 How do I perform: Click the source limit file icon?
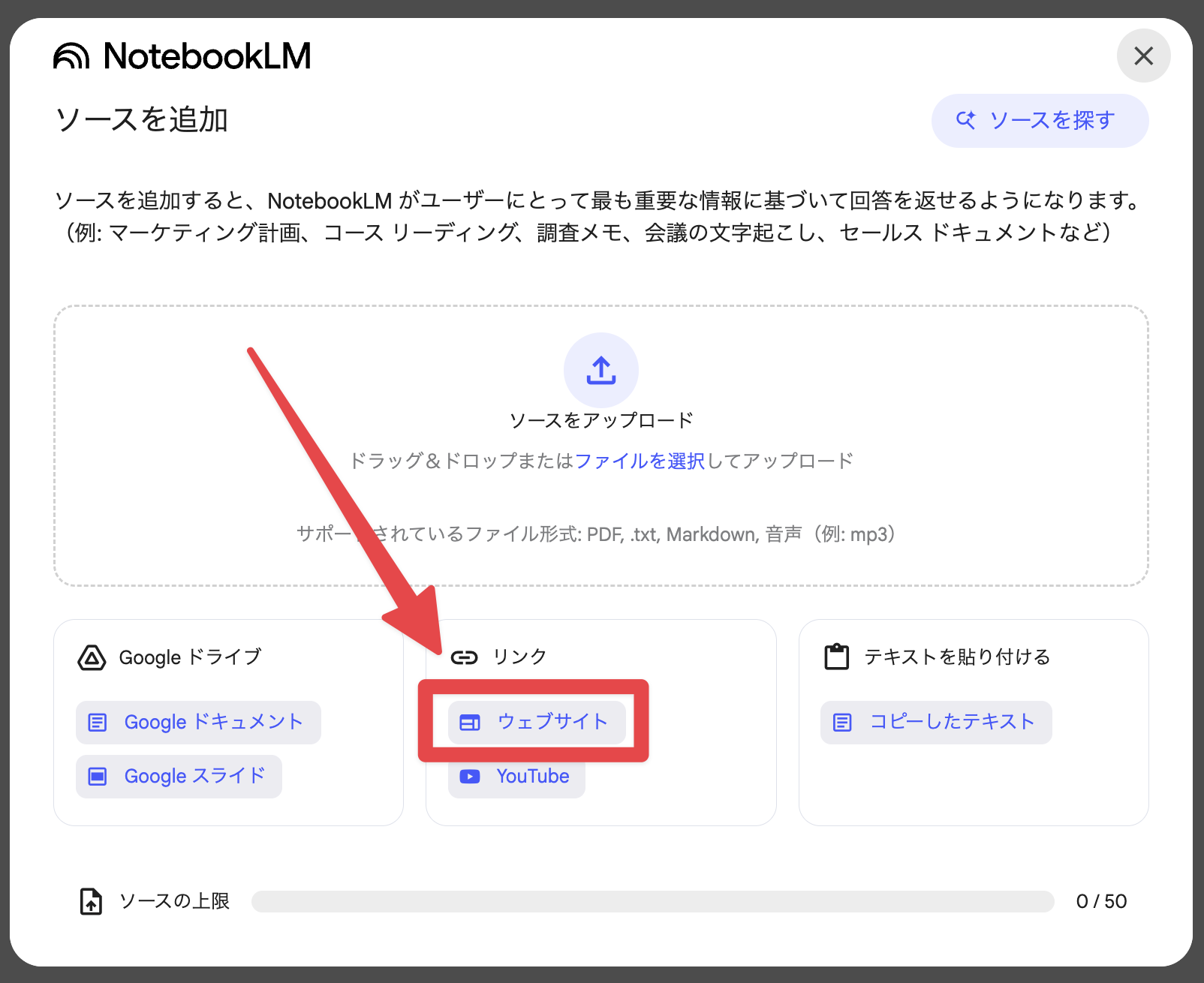[x=91, y=901]
